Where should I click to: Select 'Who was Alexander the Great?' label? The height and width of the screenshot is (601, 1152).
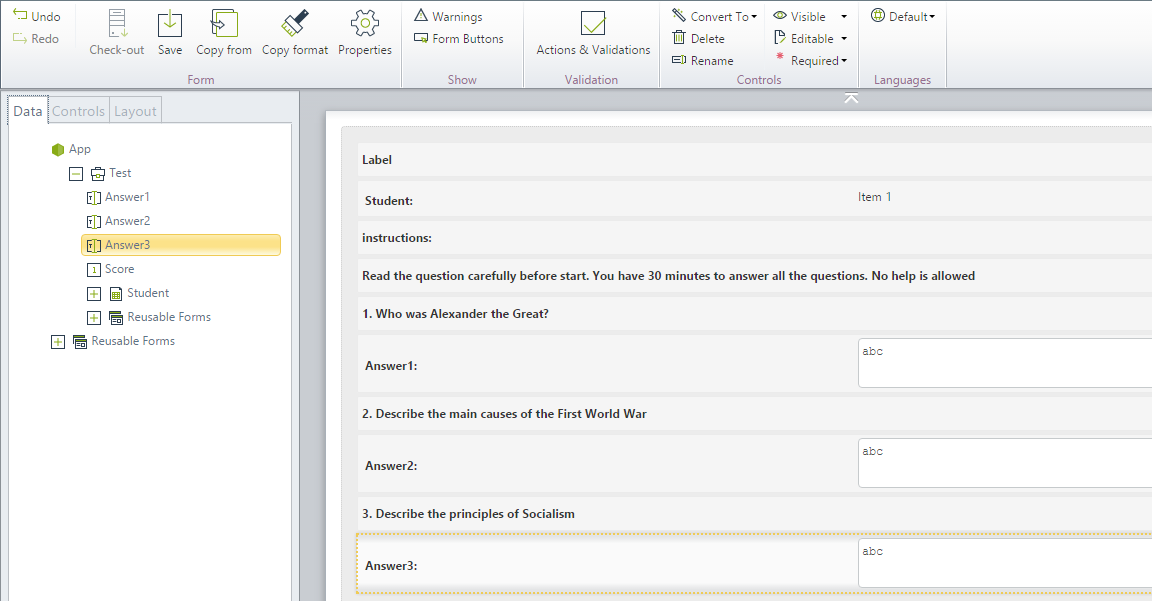pyautogui.click(x=456, y=314)
